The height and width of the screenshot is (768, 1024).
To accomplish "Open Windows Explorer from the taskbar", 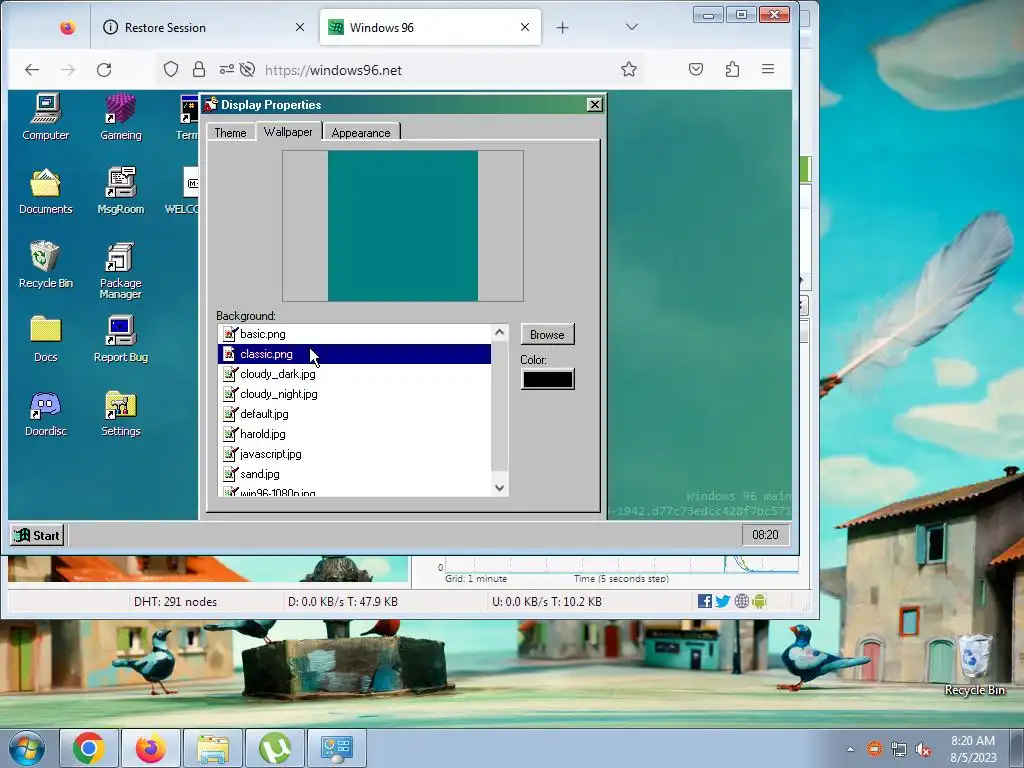I will (213, 748).
